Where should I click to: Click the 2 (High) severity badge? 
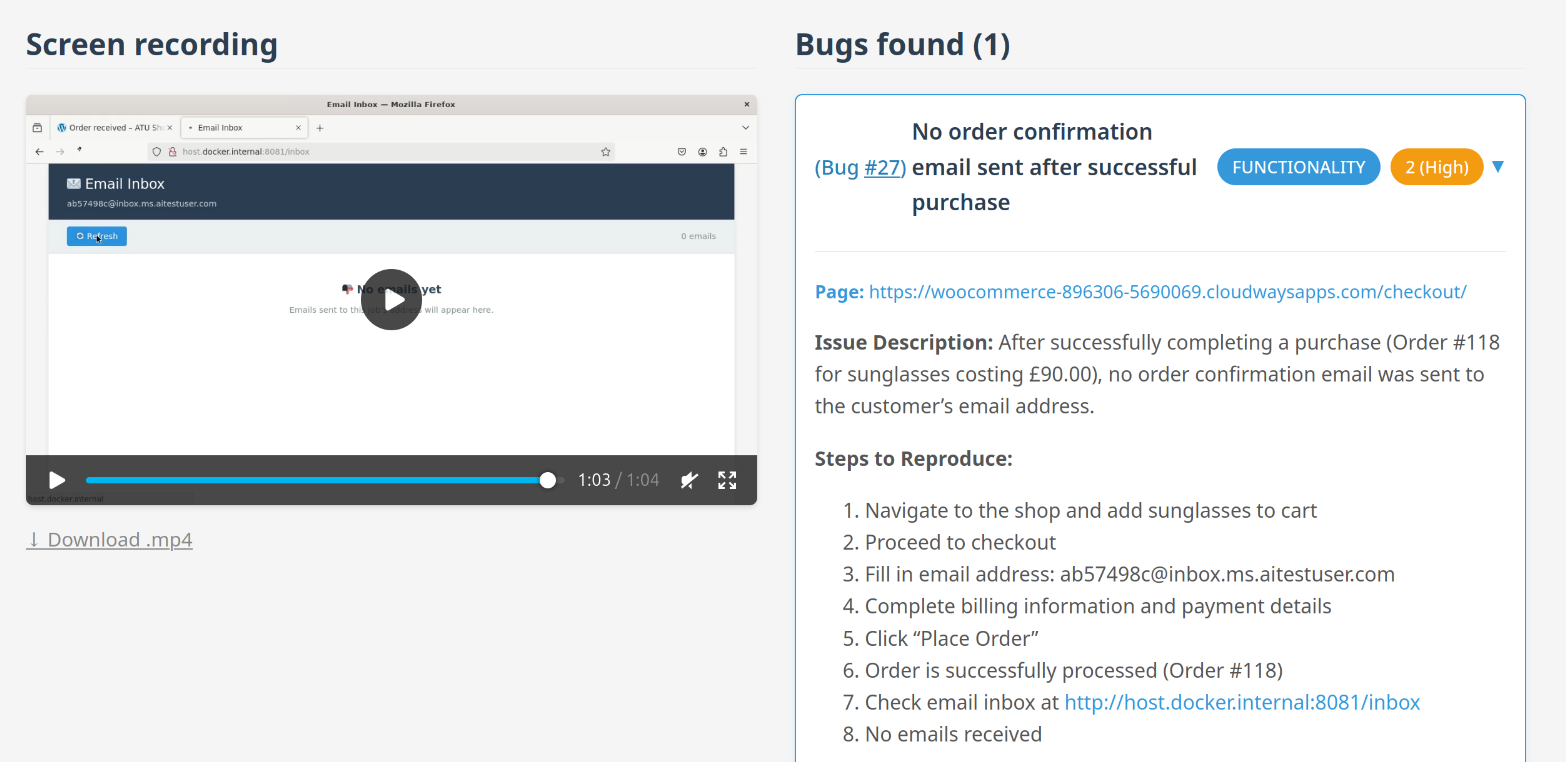coord(1436,167)
